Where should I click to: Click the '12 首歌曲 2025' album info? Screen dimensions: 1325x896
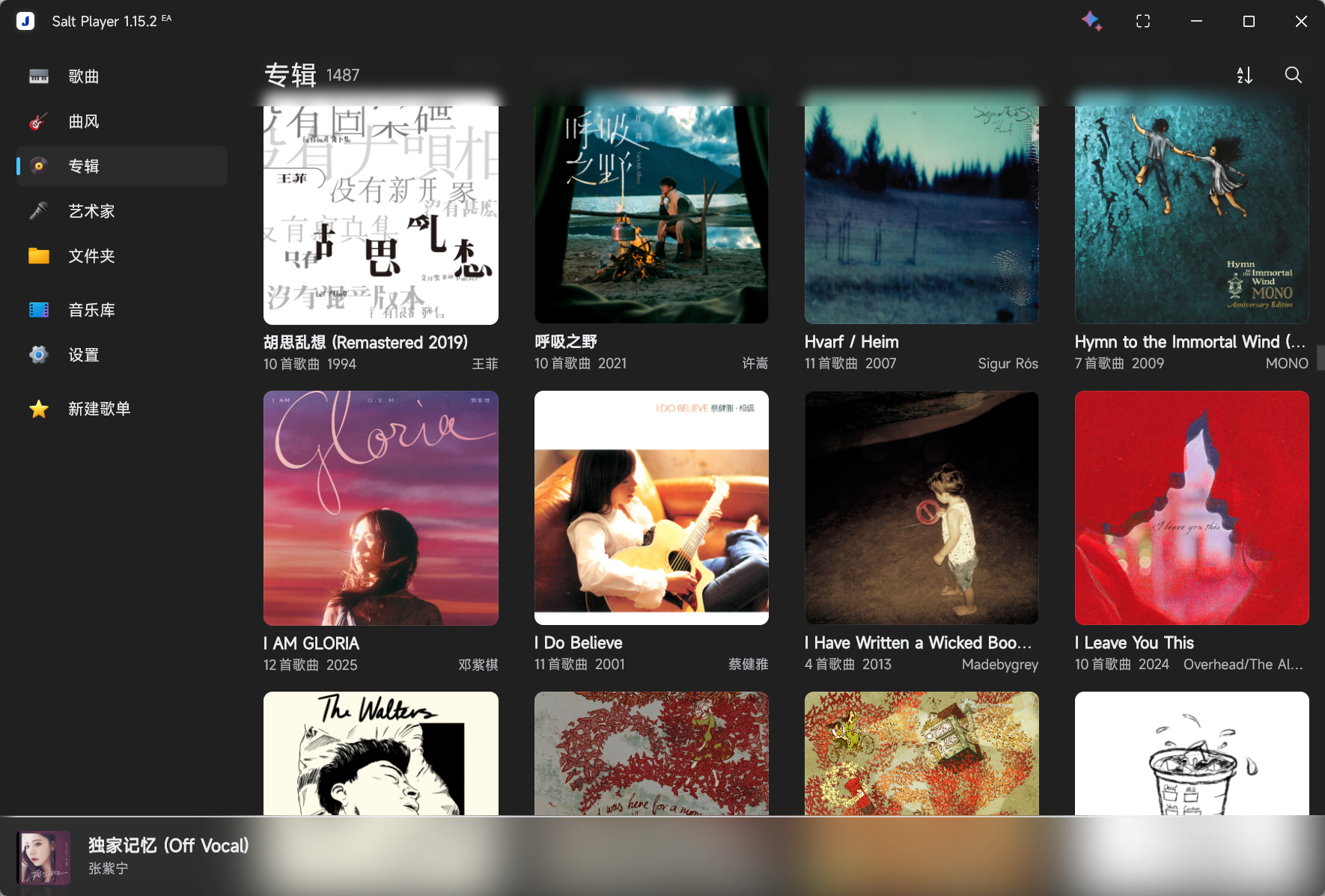click(311, 665)
